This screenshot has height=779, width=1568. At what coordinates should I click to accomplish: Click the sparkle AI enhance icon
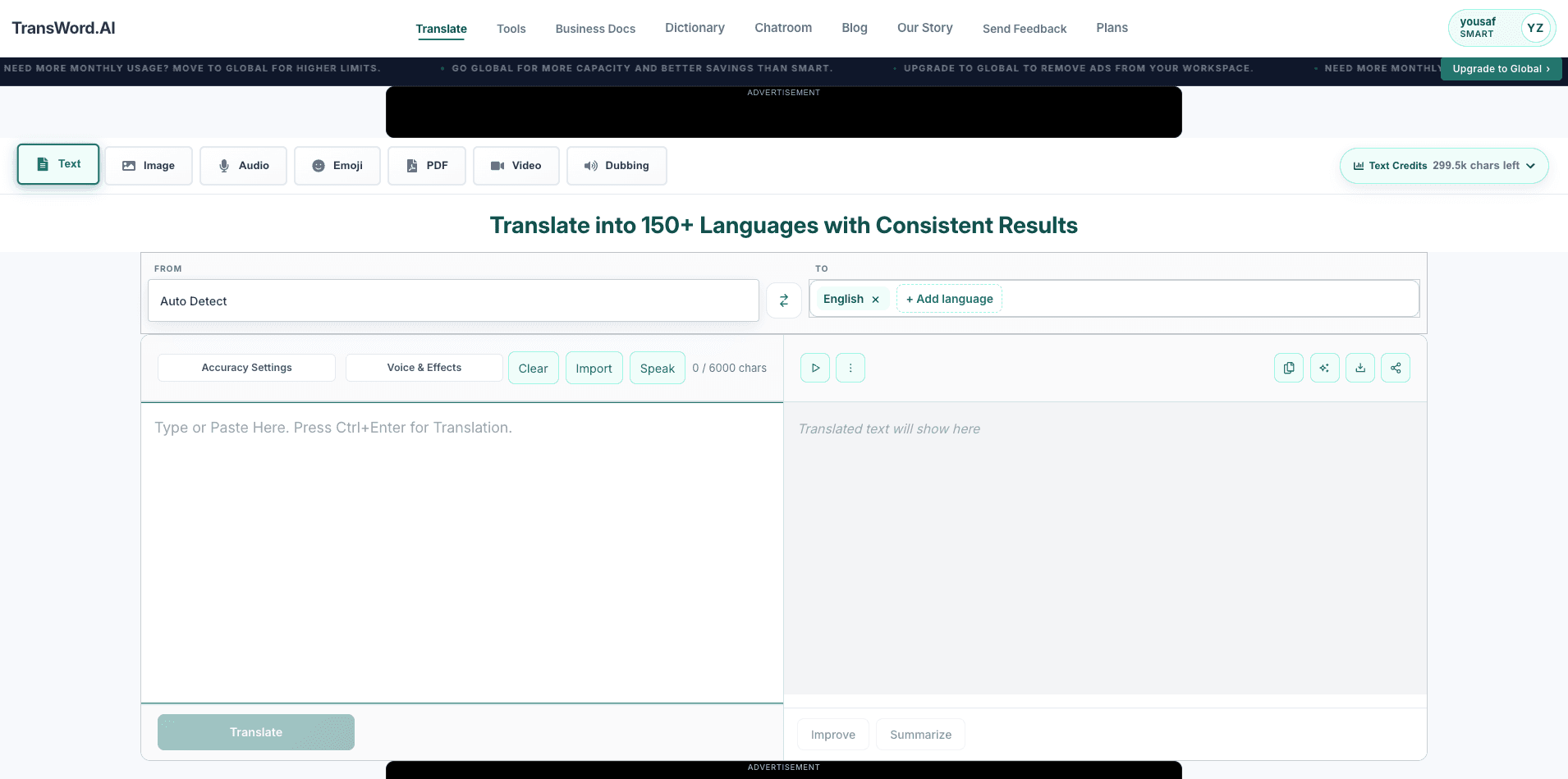pos(1325,368)
